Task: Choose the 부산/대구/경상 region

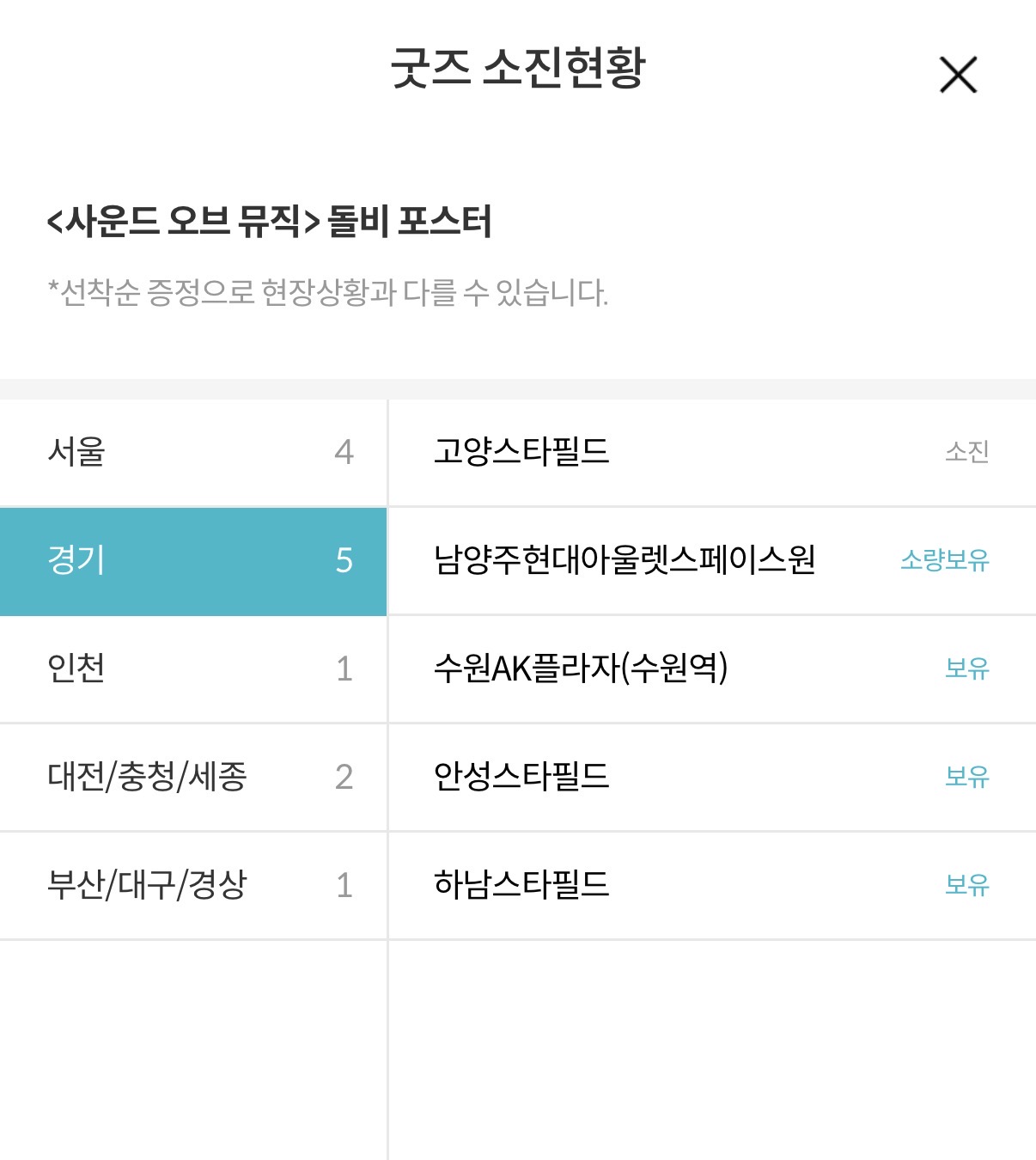Action: pyautogui.click(x=193, y=886)
